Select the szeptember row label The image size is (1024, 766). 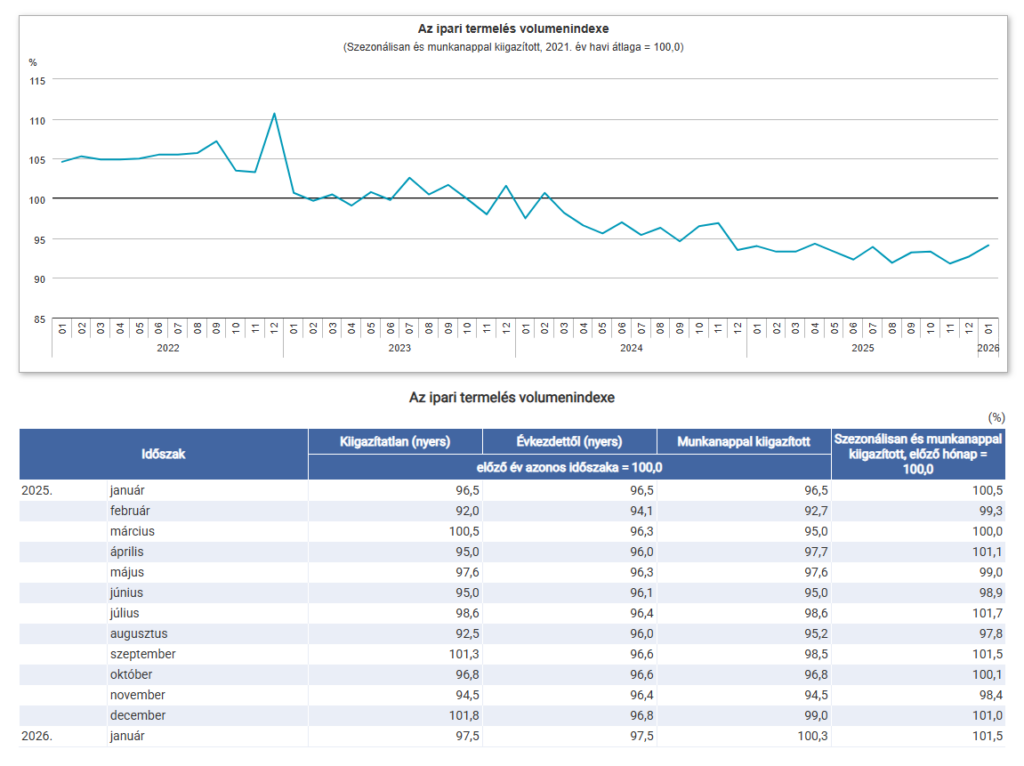143,654
